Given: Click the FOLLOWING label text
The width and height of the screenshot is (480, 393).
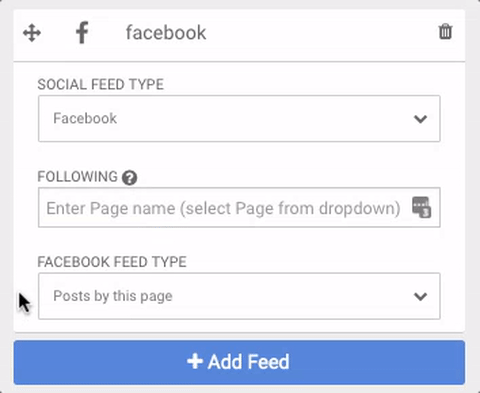Looking at the screenshot, I should tap(77, 177).
